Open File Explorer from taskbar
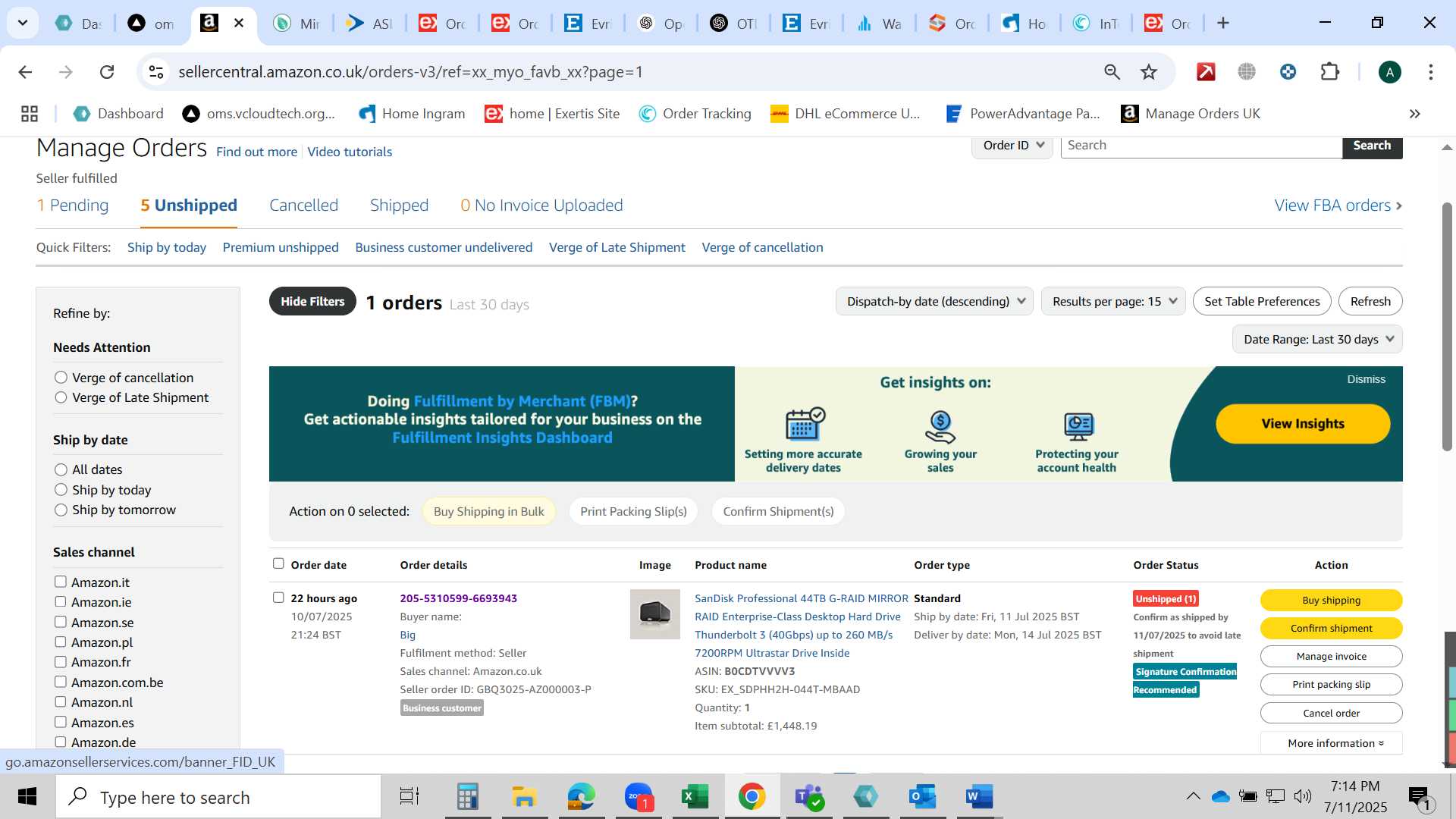1456x819 pixels. [x=524, y=797]
